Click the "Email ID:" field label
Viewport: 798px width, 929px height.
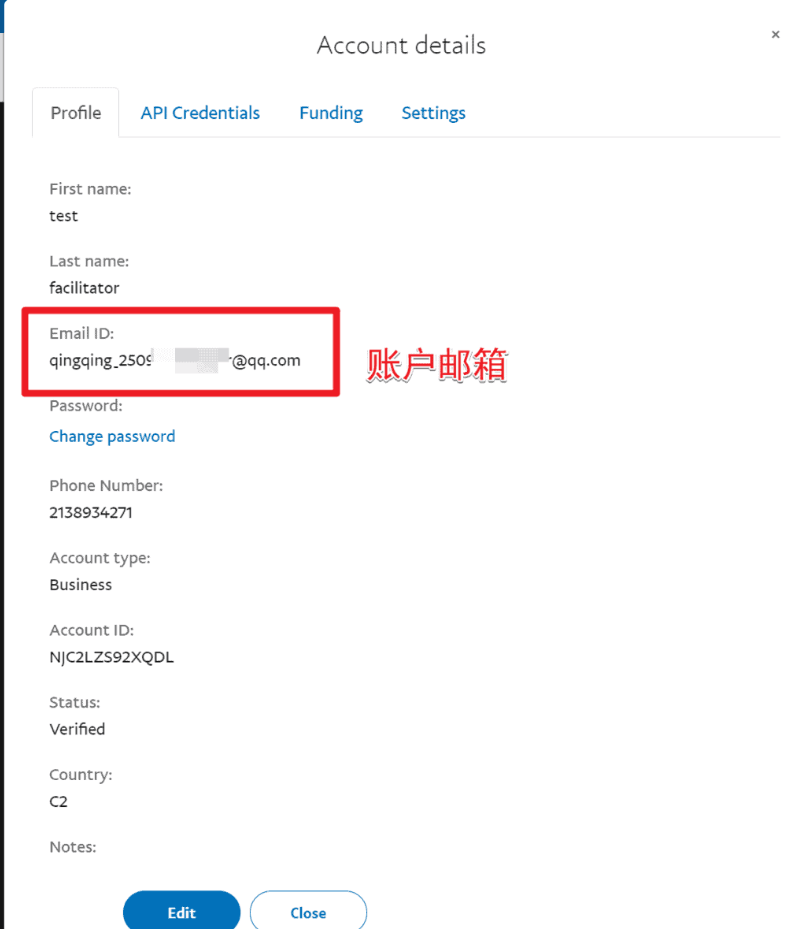point(82,333)
